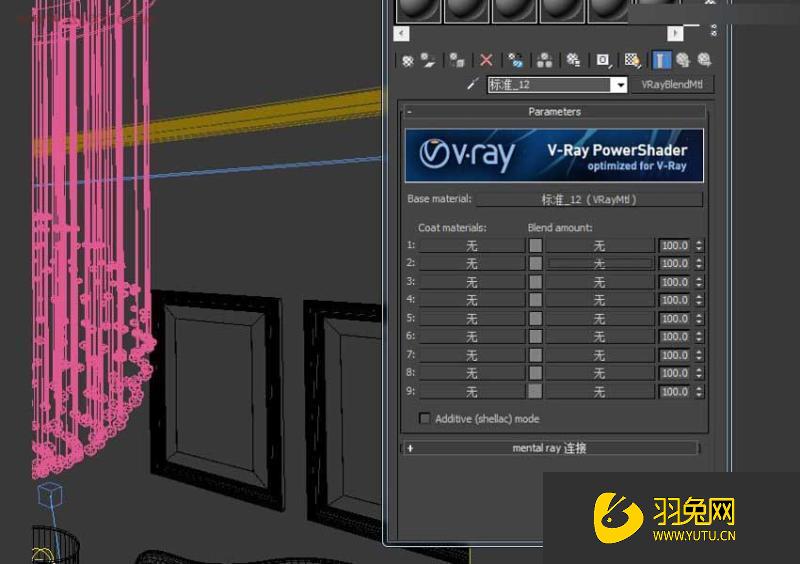The image size is (800, 564).
Task: Click blend amount map button in row 6
Action: [x=600, y=337]
